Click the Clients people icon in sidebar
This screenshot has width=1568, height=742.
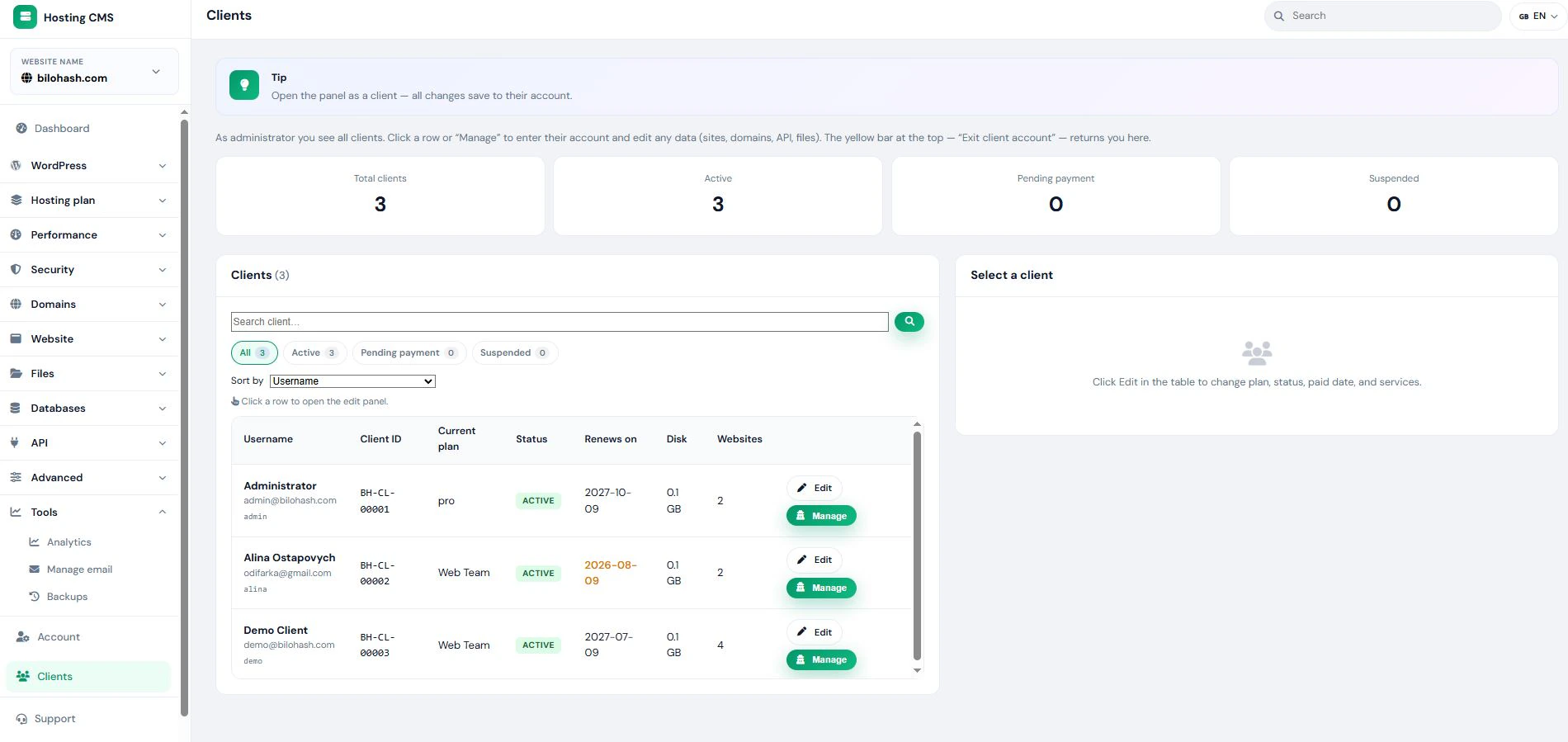coord(23,676)
